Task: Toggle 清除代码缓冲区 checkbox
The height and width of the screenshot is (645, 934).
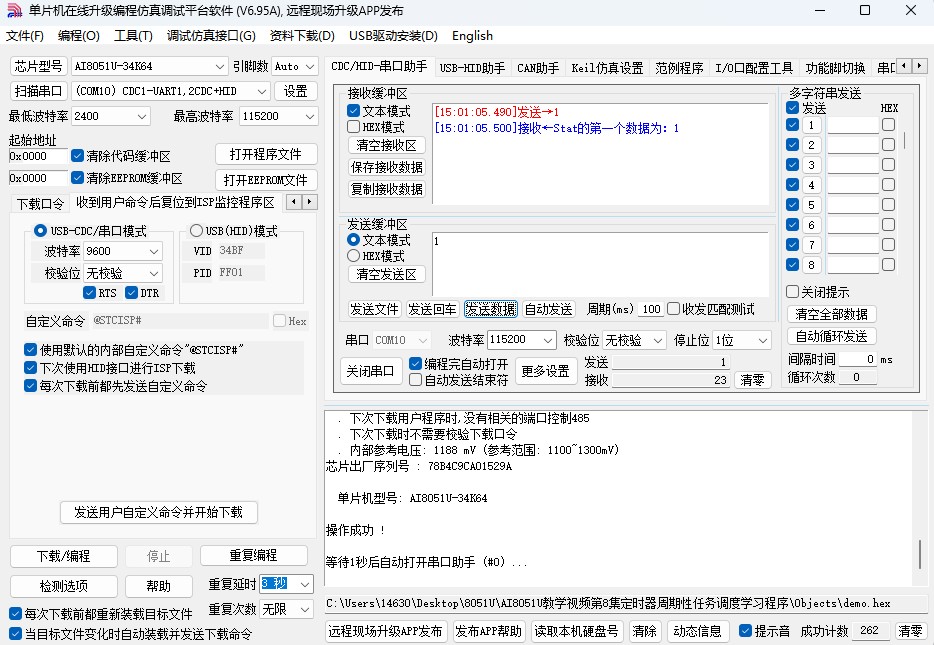Action: click(77, 156)
